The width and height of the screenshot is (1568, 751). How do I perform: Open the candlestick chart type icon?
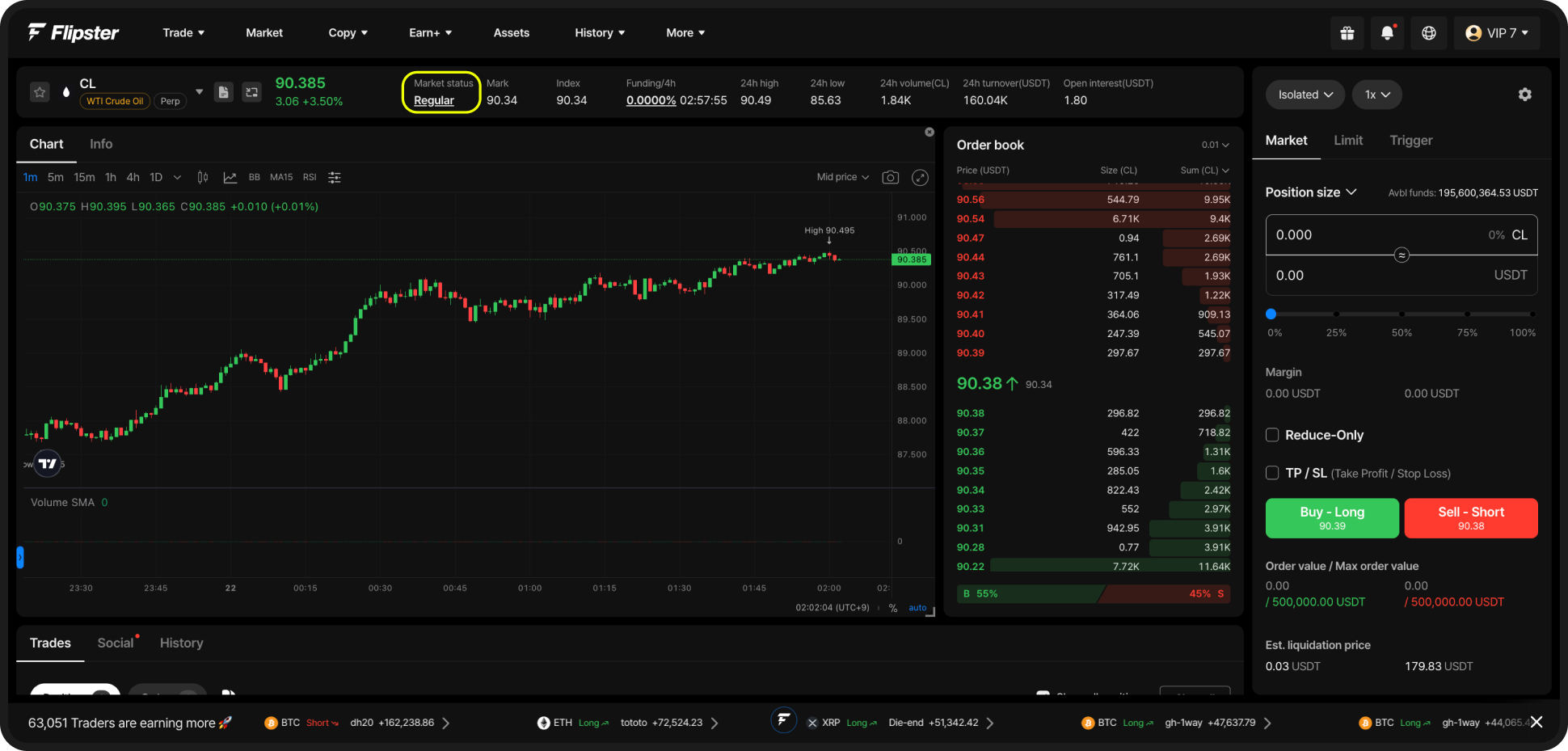click(x=203, y=177)
